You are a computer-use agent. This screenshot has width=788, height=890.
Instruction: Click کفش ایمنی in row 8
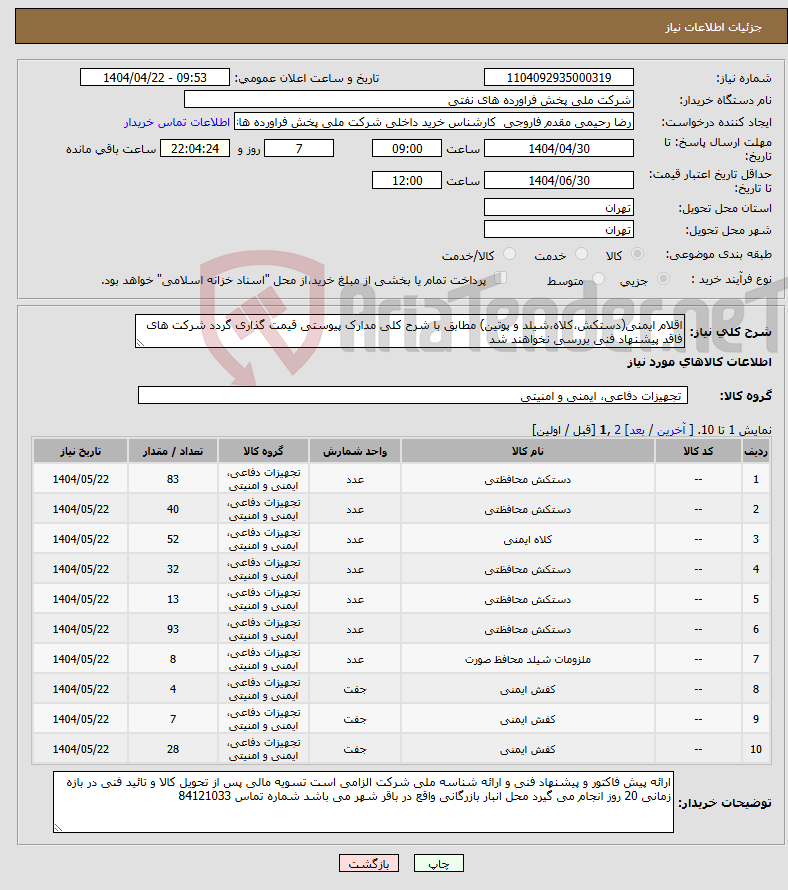[527, 690]
